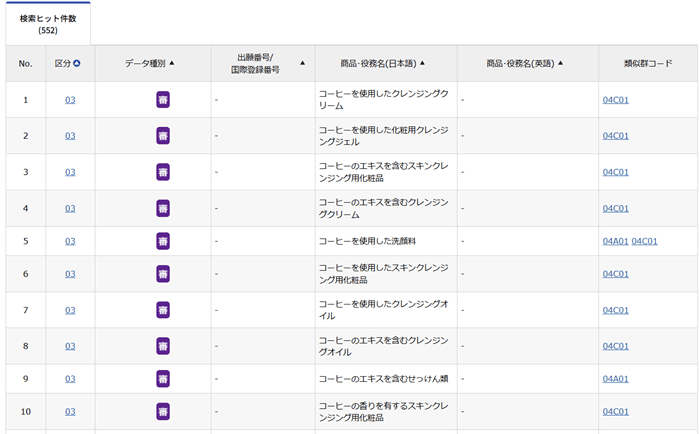Image resolution: width=700 pixels, height=434 pixels.
Task: Select text コーヒーの香りを有するスキンクレンジング用化粧品
Action: (383, 411)
